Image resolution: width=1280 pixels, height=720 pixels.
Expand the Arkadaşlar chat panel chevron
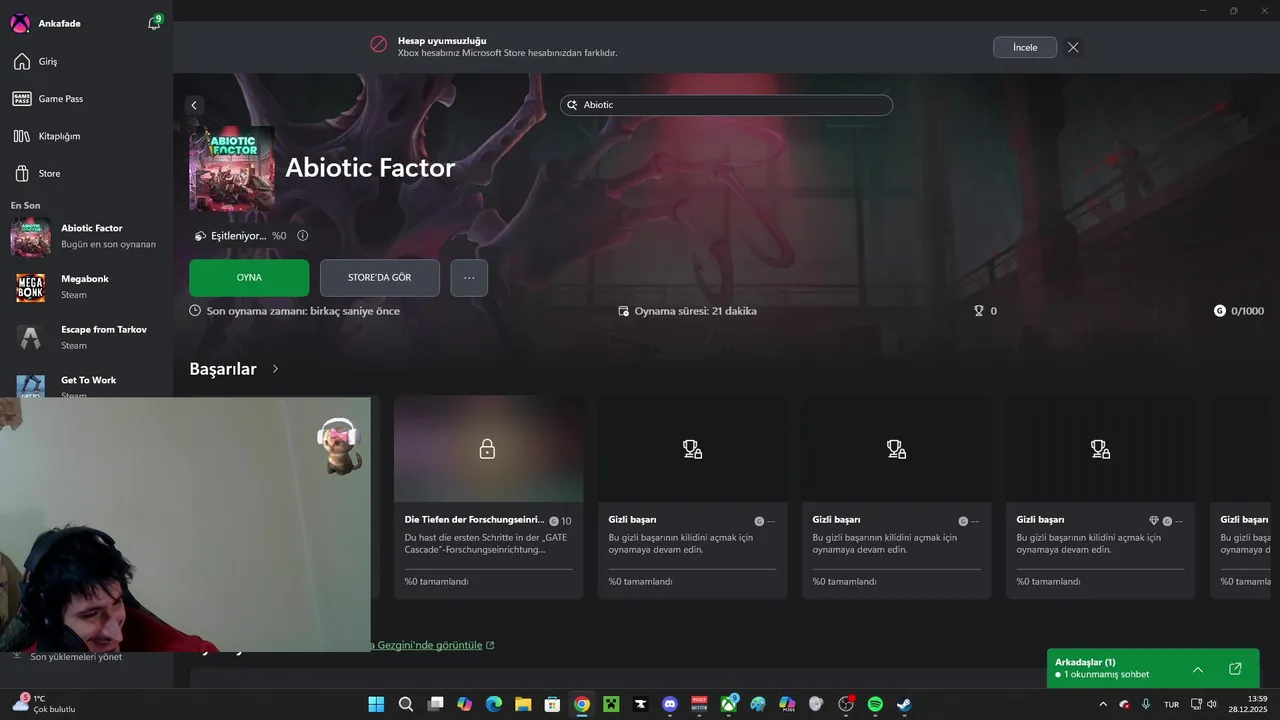click(x=1198, y=669)
